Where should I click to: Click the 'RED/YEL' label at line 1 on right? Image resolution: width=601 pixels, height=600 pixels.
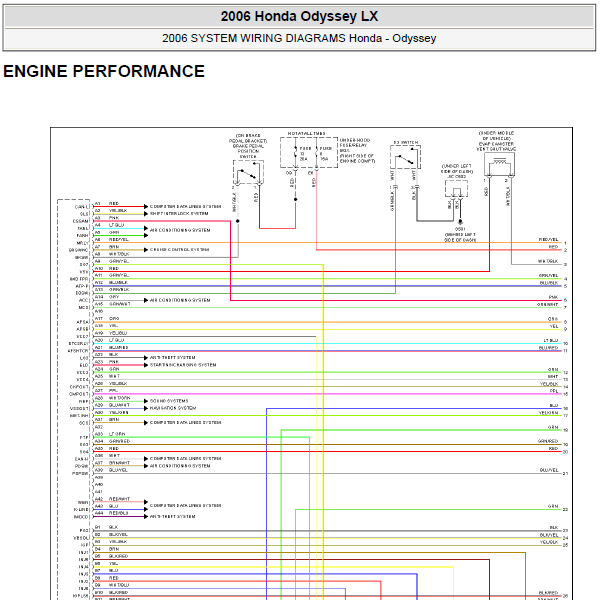point(548,240)
